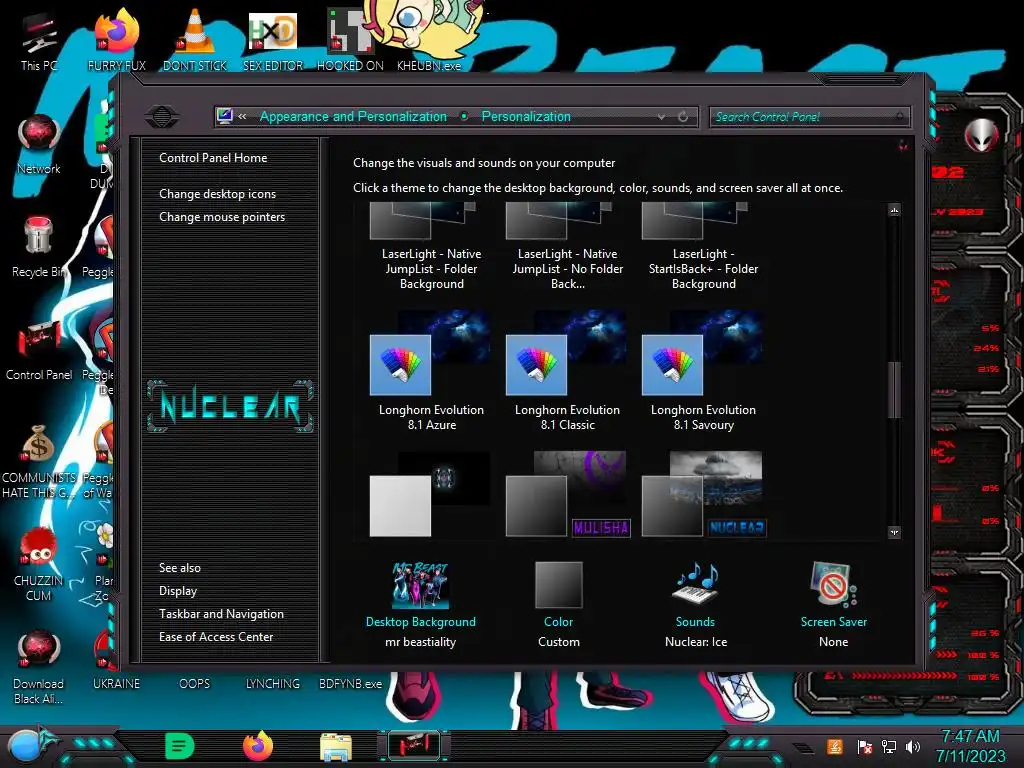
Task: Open Control Panel desktop icon
Action: click(x=39, y=349)
